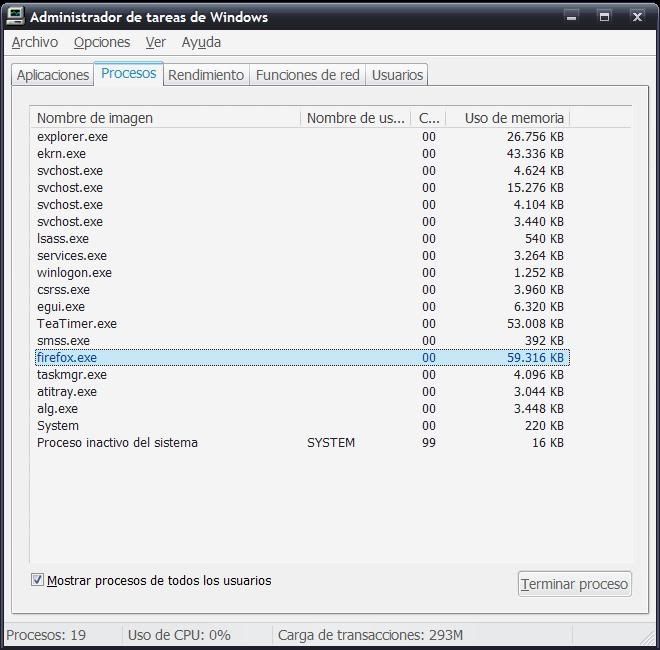
Task: Select the ekrn.exe process
Action: click(302, 154)
